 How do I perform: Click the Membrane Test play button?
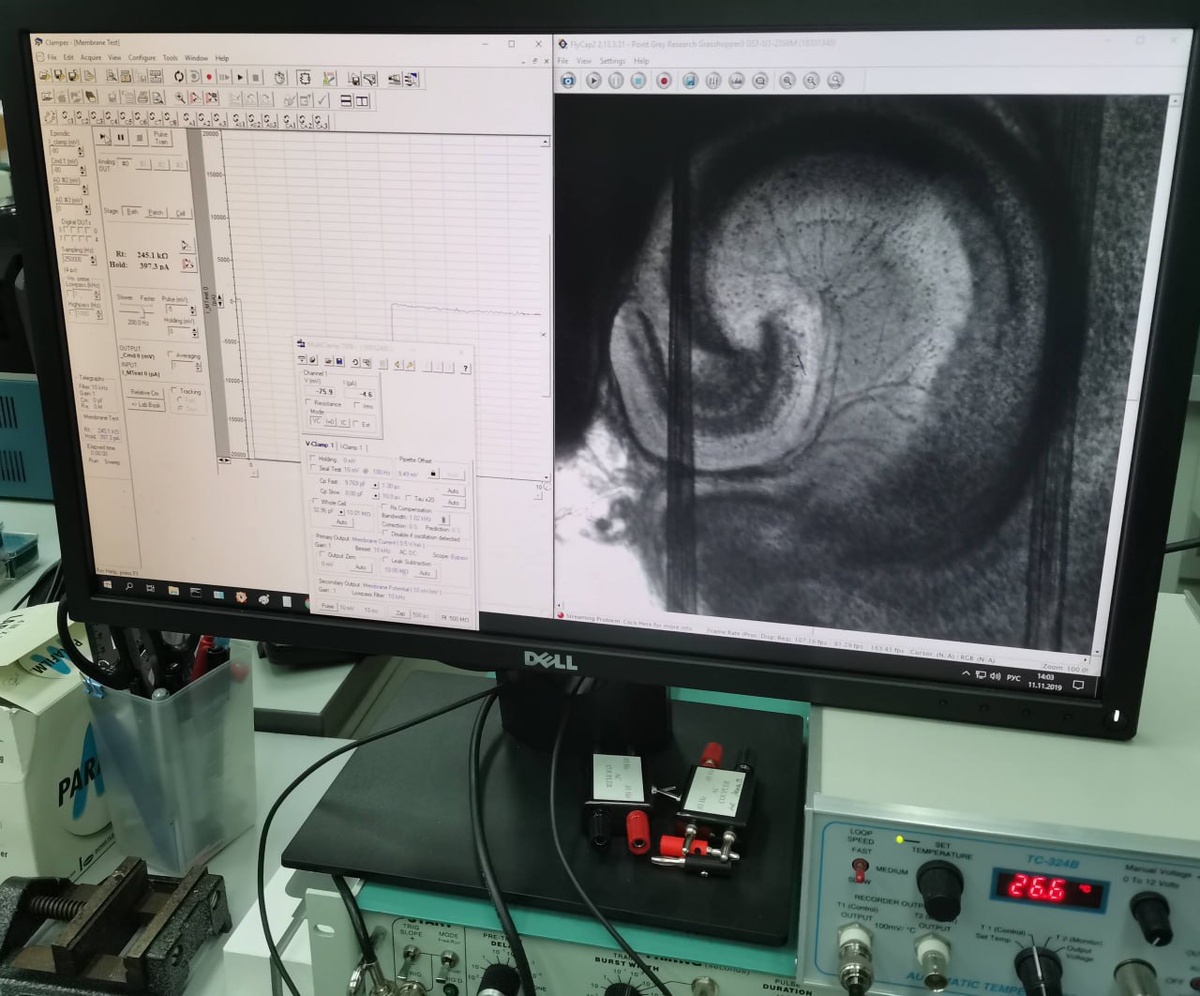point(103,137)
